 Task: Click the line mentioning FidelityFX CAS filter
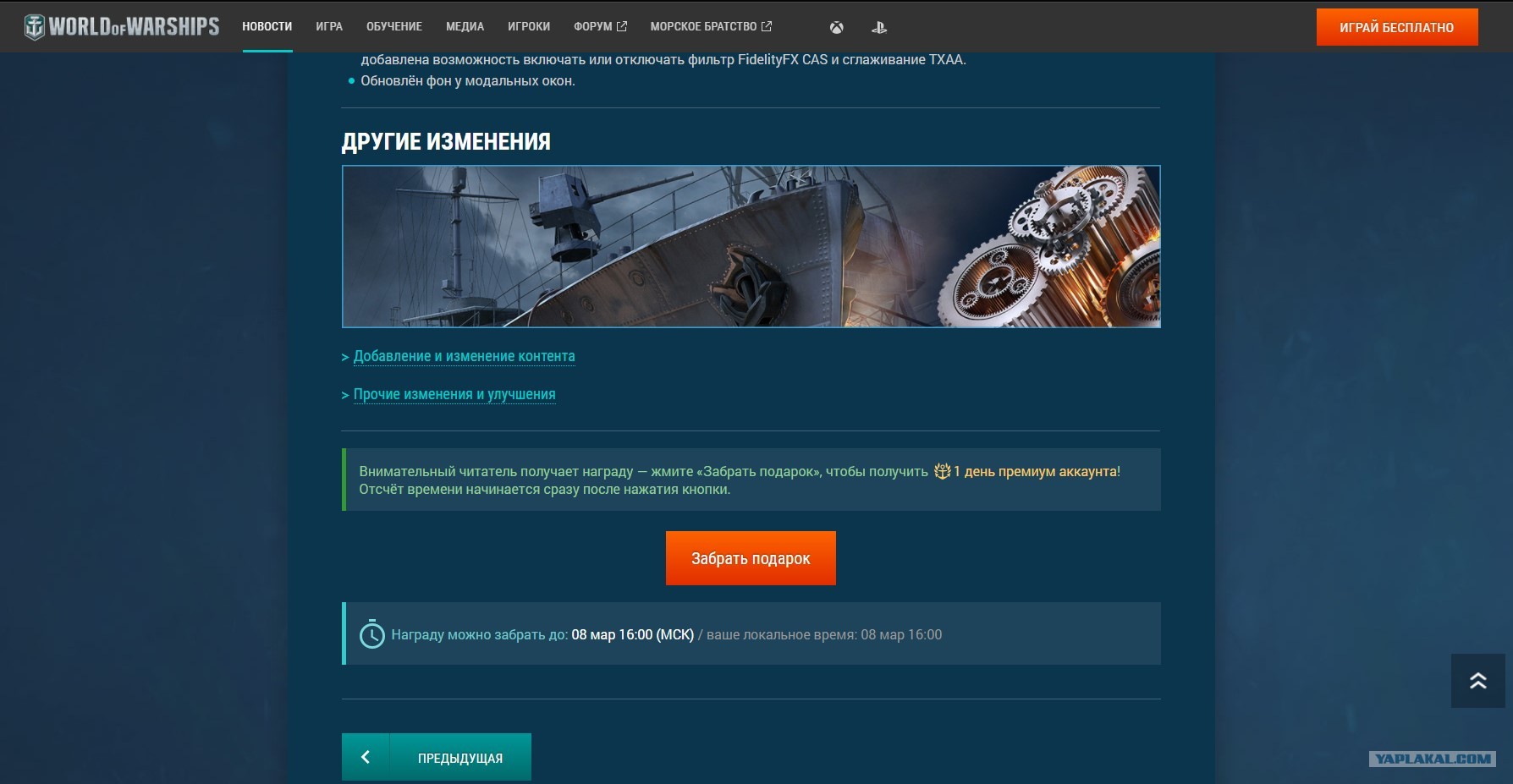[x=663, y=59]
